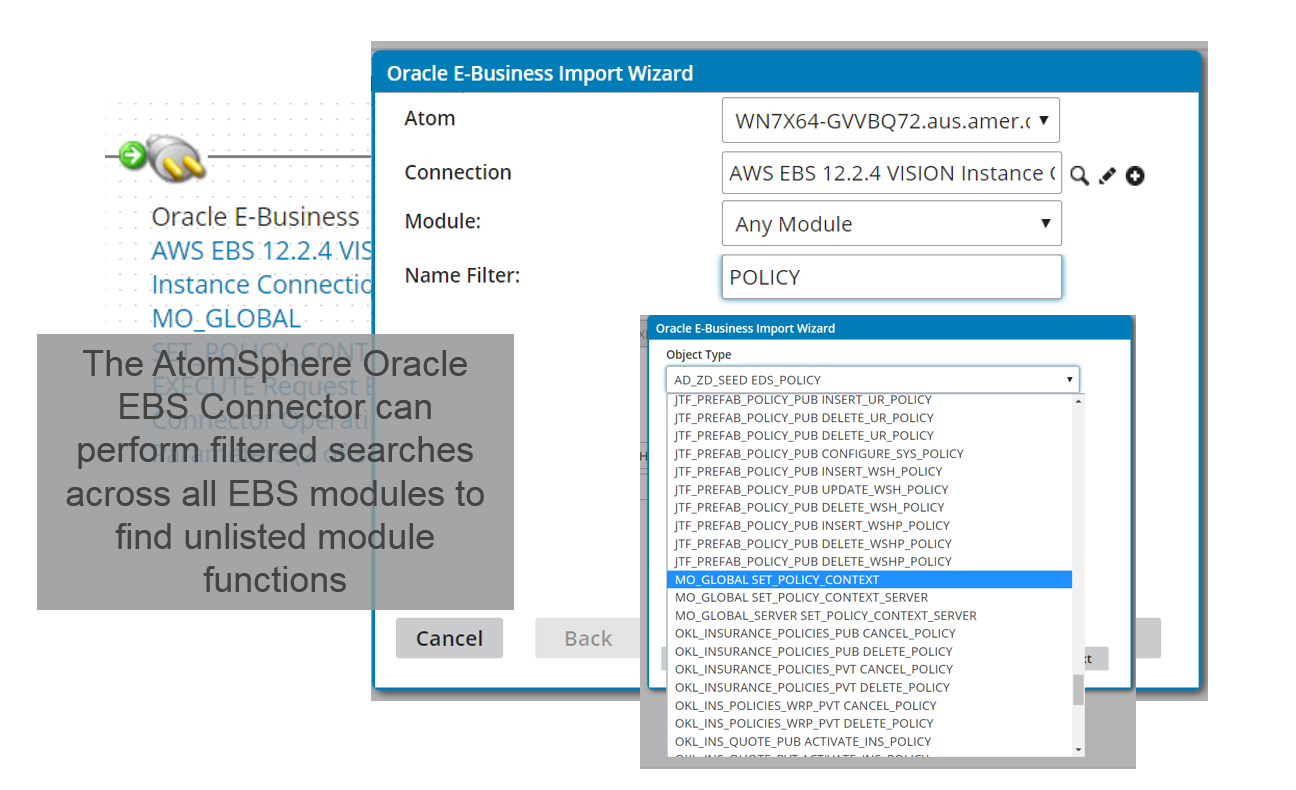Click the Cancel button

tap(449, 638)
